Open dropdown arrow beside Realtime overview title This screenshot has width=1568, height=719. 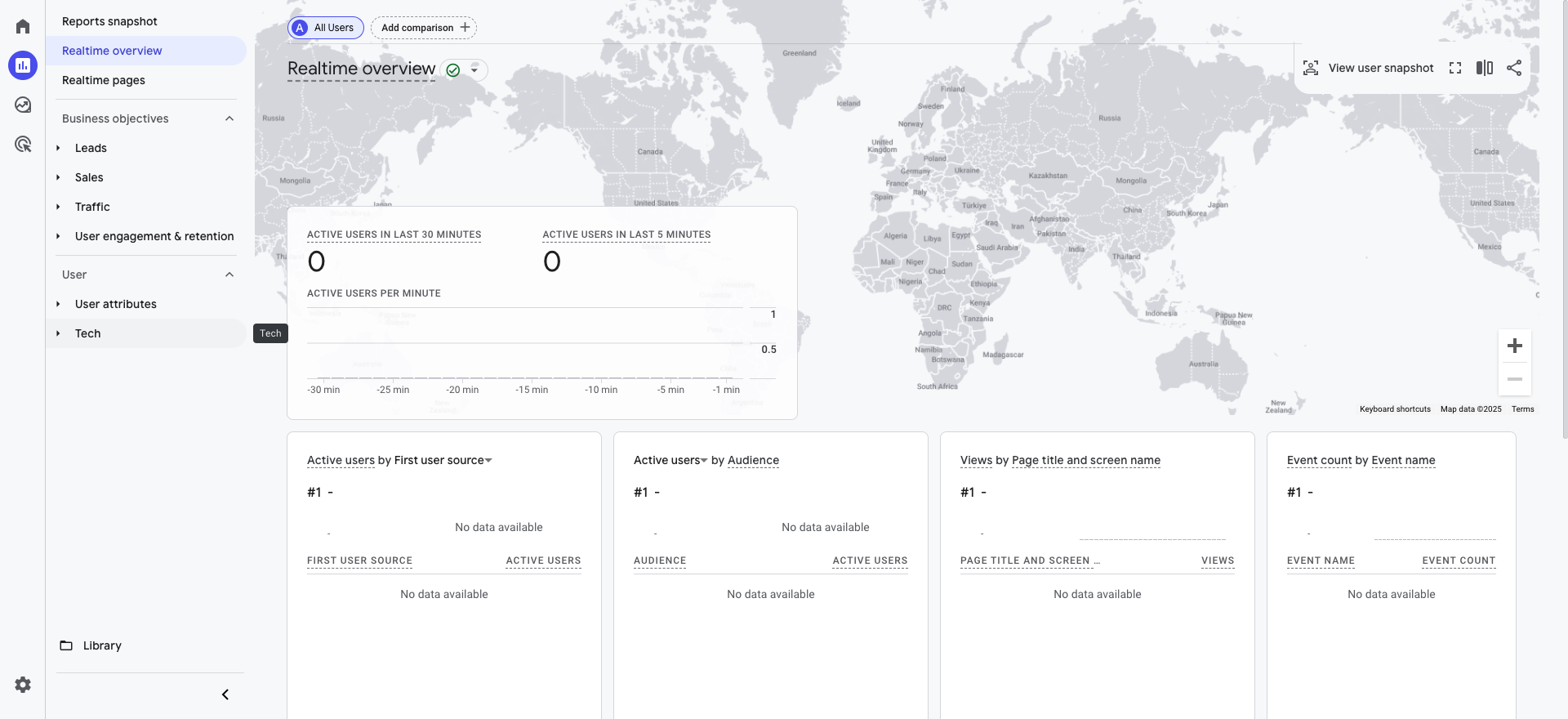click(474, 70)
